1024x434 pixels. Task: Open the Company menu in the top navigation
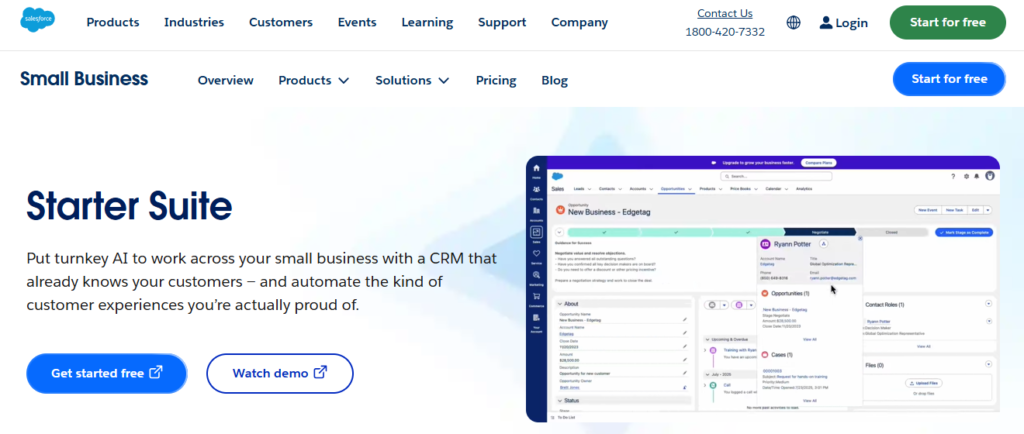(x=579, y=22)
